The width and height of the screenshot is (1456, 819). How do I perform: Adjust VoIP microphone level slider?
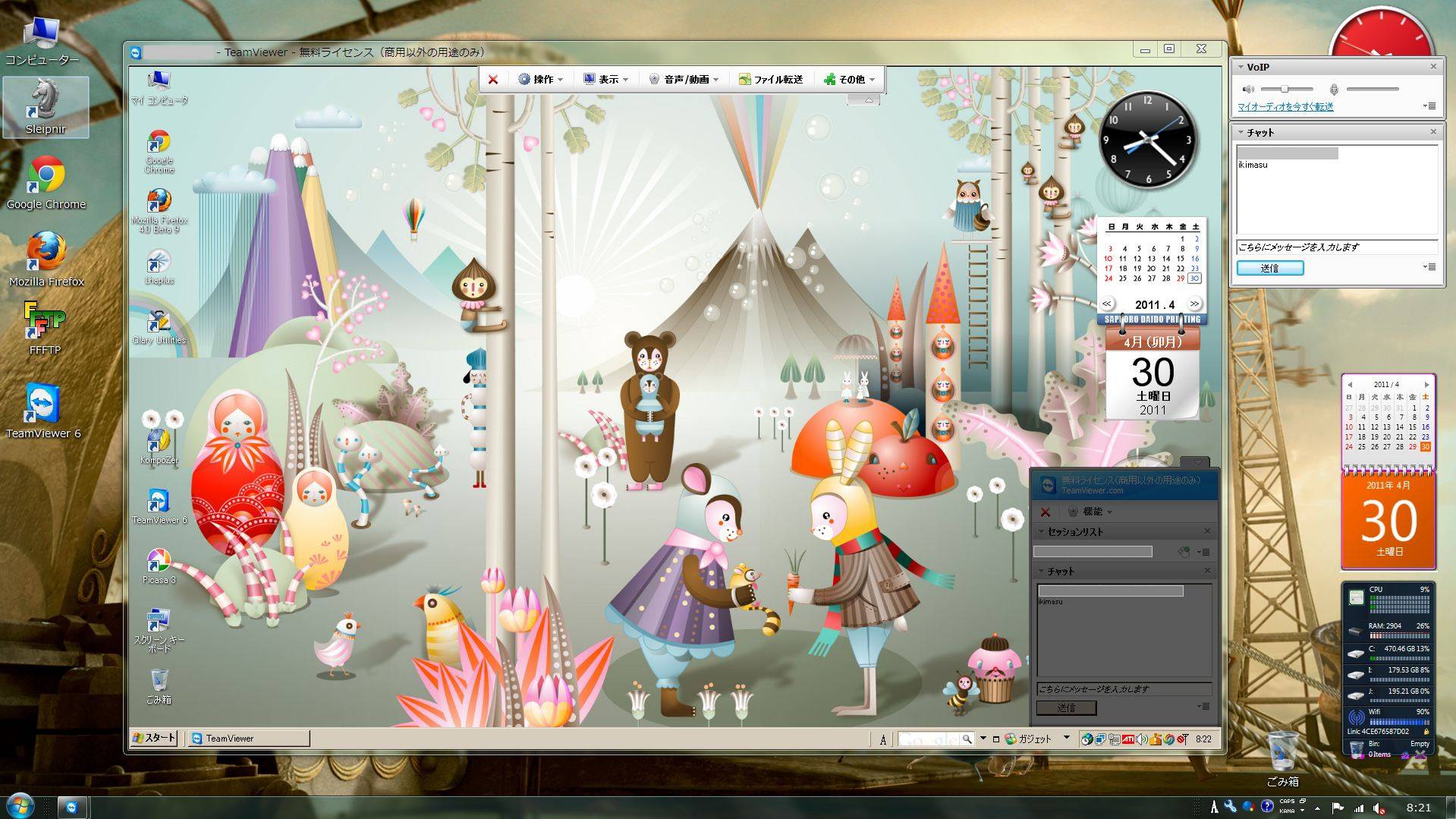click(x=1373, y=90)
